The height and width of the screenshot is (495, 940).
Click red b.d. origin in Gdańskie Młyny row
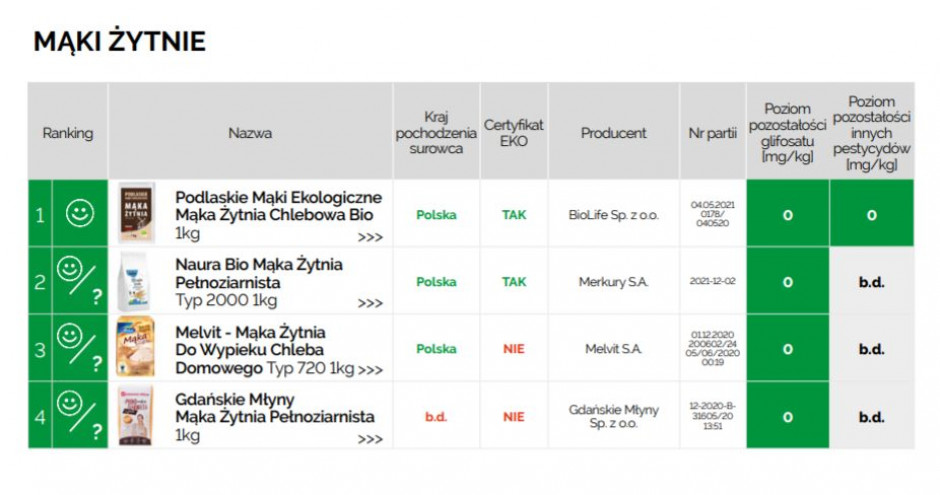click(436, 416)
